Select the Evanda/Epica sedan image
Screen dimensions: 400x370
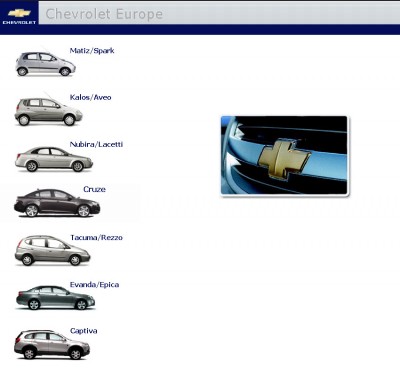[55, 297]
